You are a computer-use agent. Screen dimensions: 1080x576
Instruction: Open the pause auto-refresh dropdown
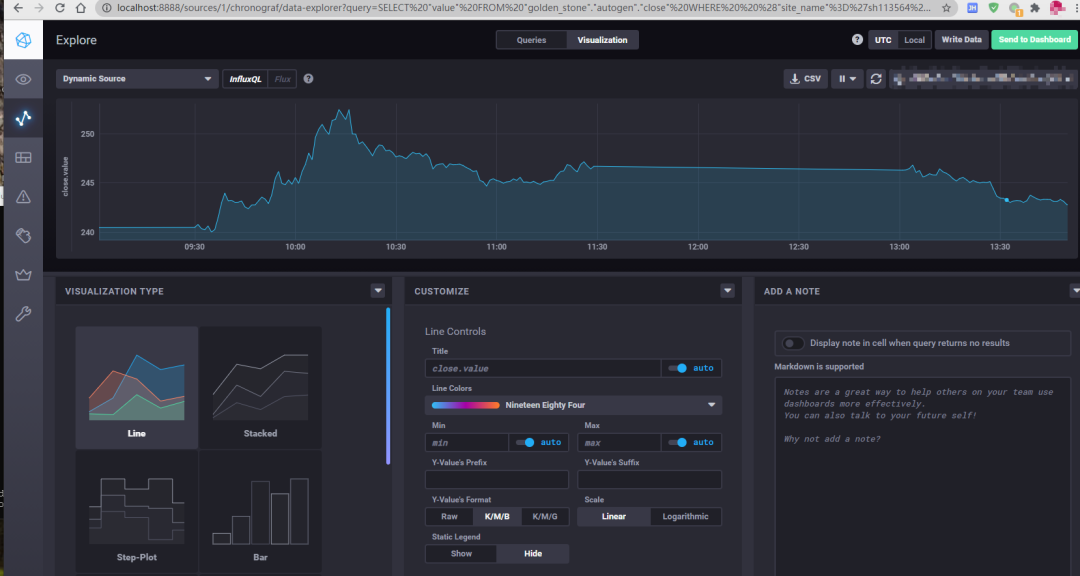(848, 79)
